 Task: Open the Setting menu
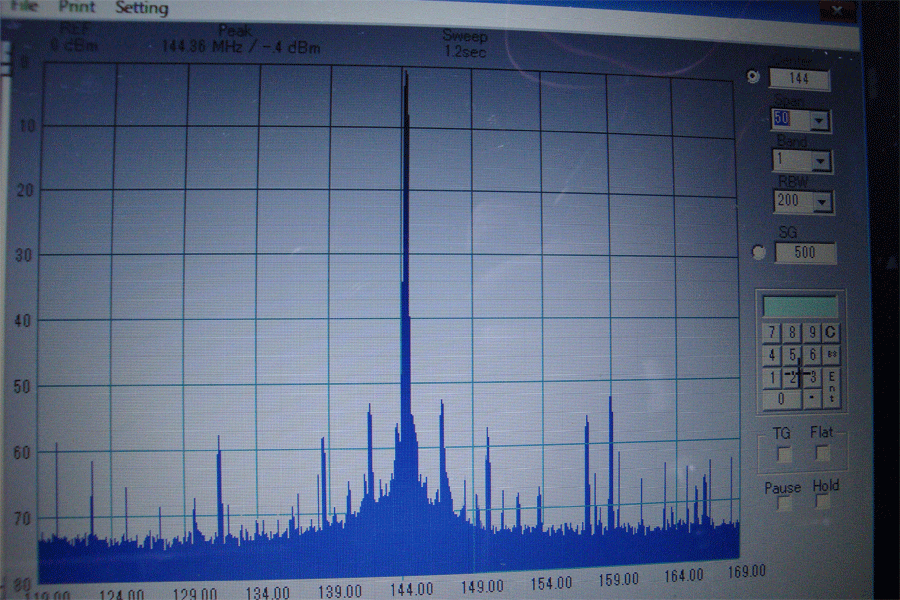pyautogui.click(x=141, y=8)
